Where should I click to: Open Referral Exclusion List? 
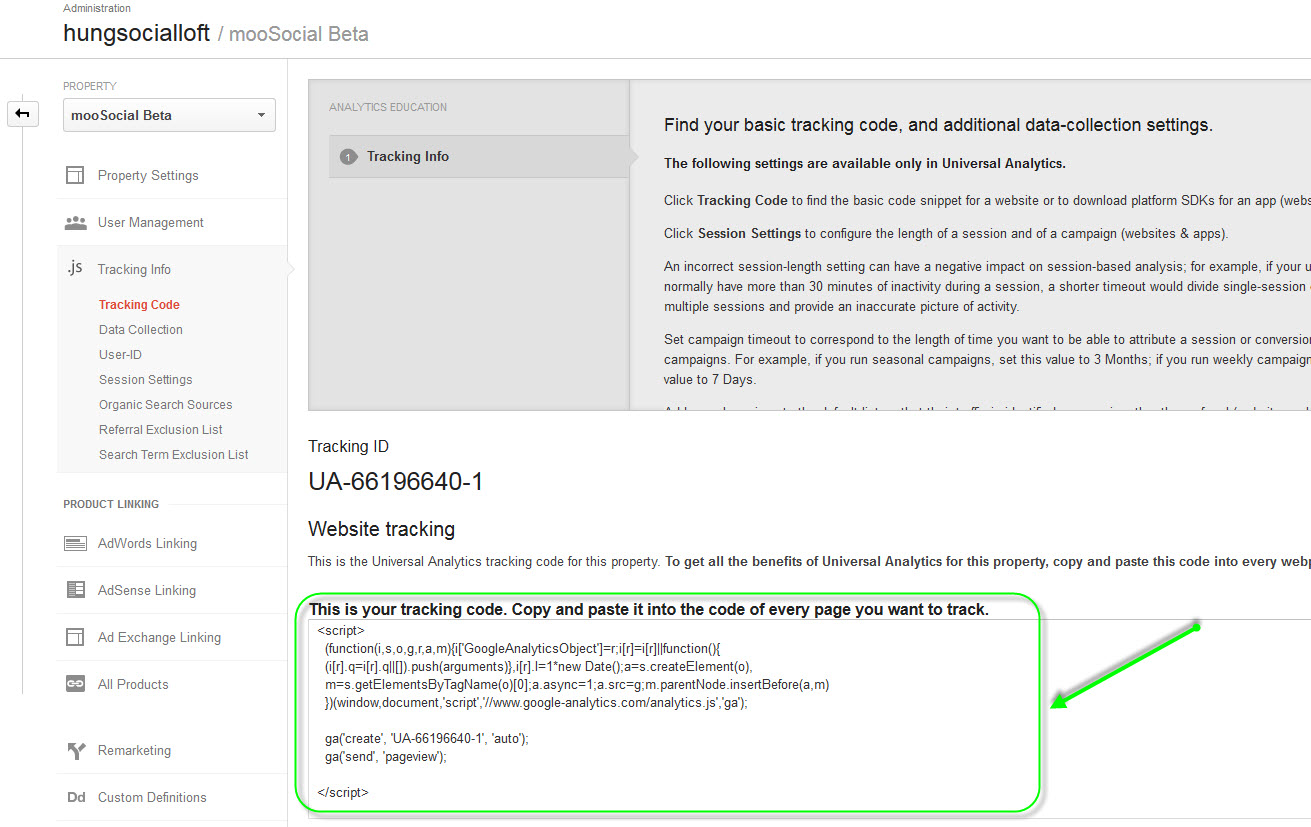point(161,430)
